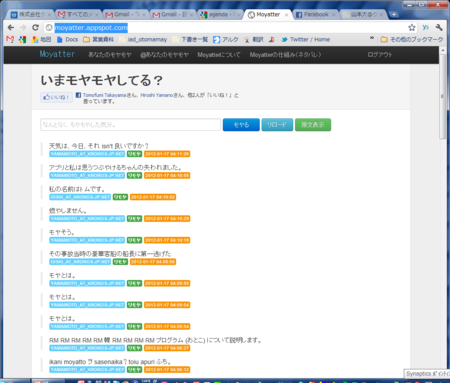This screenshot has height=383, width=450.
Task: Open the Google icon bookmark next to Gmail
Action: pos(22,40)
